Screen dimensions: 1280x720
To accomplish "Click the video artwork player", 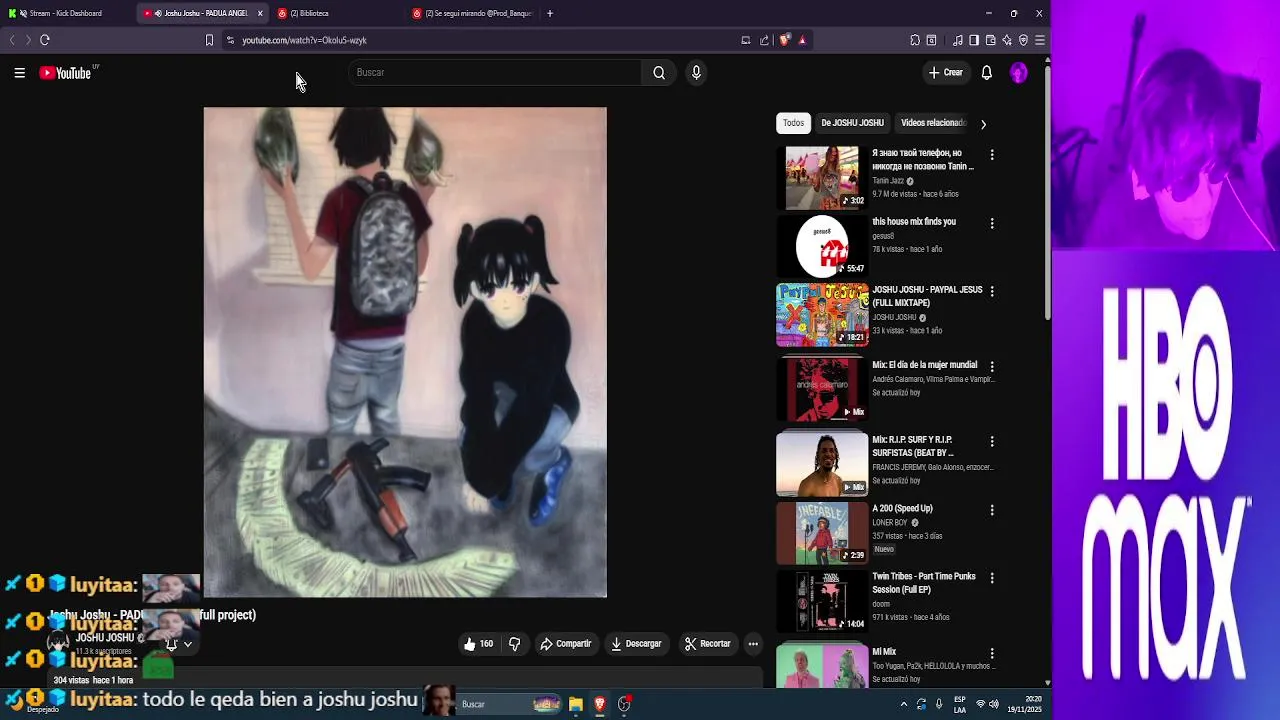I will pyautogui.click(x=405, y=352).
